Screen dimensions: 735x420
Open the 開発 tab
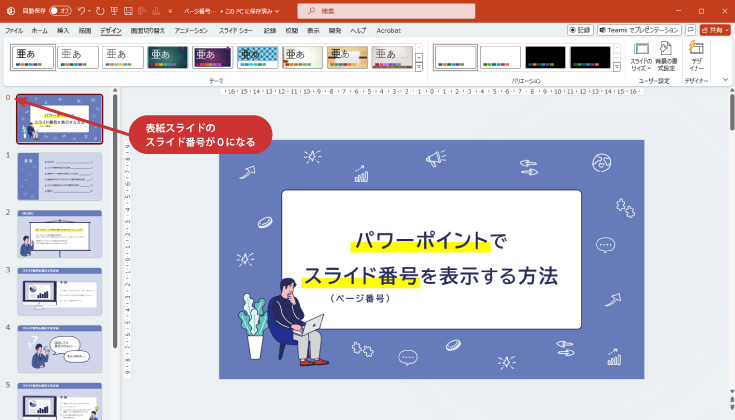pos(335,30)
